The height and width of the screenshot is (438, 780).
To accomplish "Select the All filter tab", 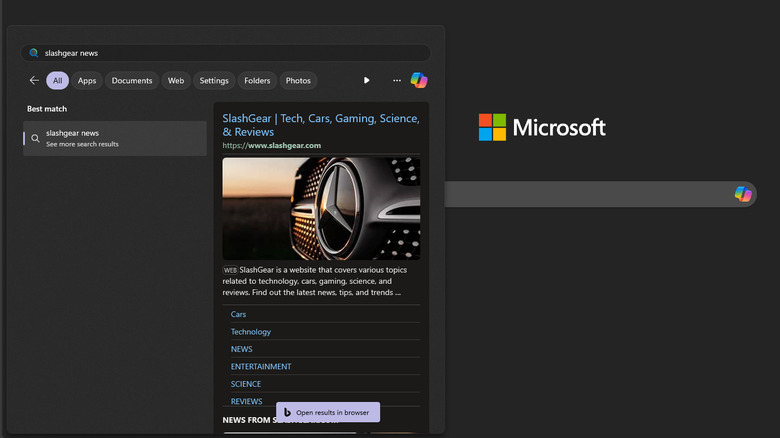I will coord(58,81).
